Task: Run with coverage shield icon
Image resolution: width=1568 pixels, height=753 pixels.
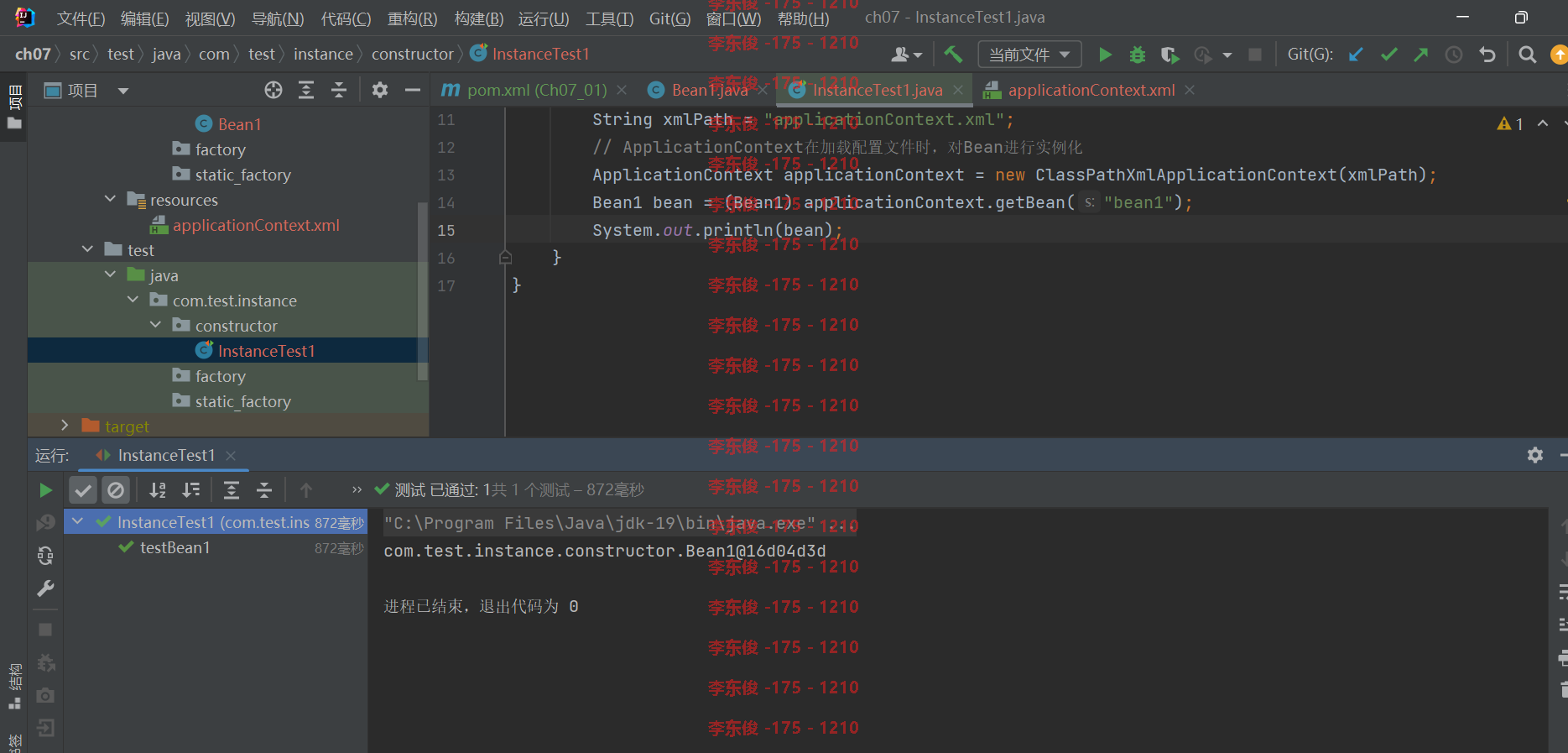Action: click(1169, 55)
